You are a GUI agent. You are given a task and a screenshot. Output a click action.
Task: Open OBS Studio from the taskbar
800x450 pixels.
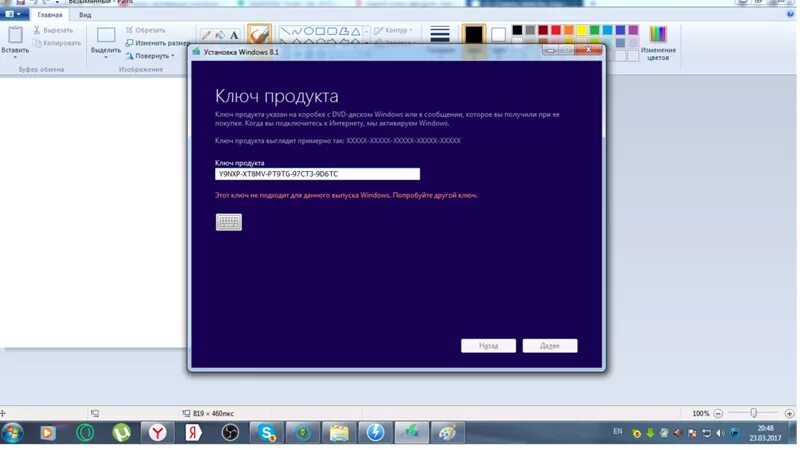click(230, 433)
